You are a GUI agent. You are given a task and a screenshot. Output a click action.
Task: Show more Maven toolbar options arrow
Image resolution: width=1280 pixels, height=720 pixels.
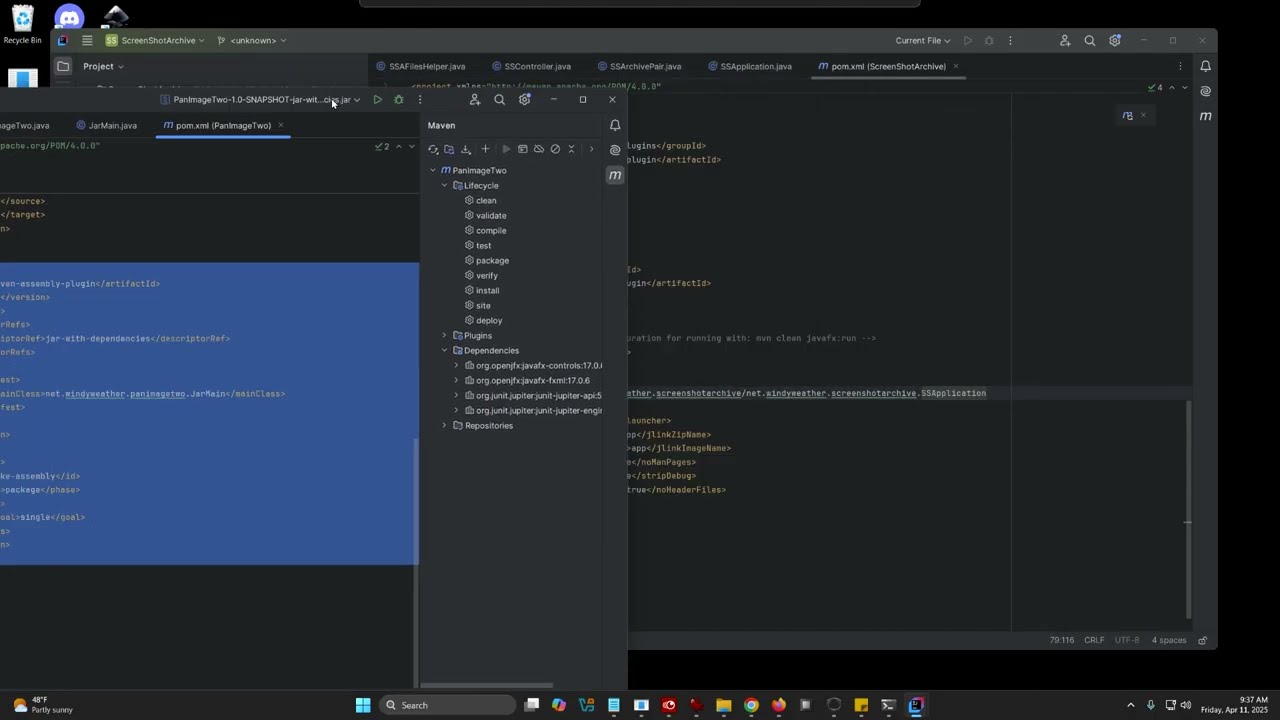(591, 149)
